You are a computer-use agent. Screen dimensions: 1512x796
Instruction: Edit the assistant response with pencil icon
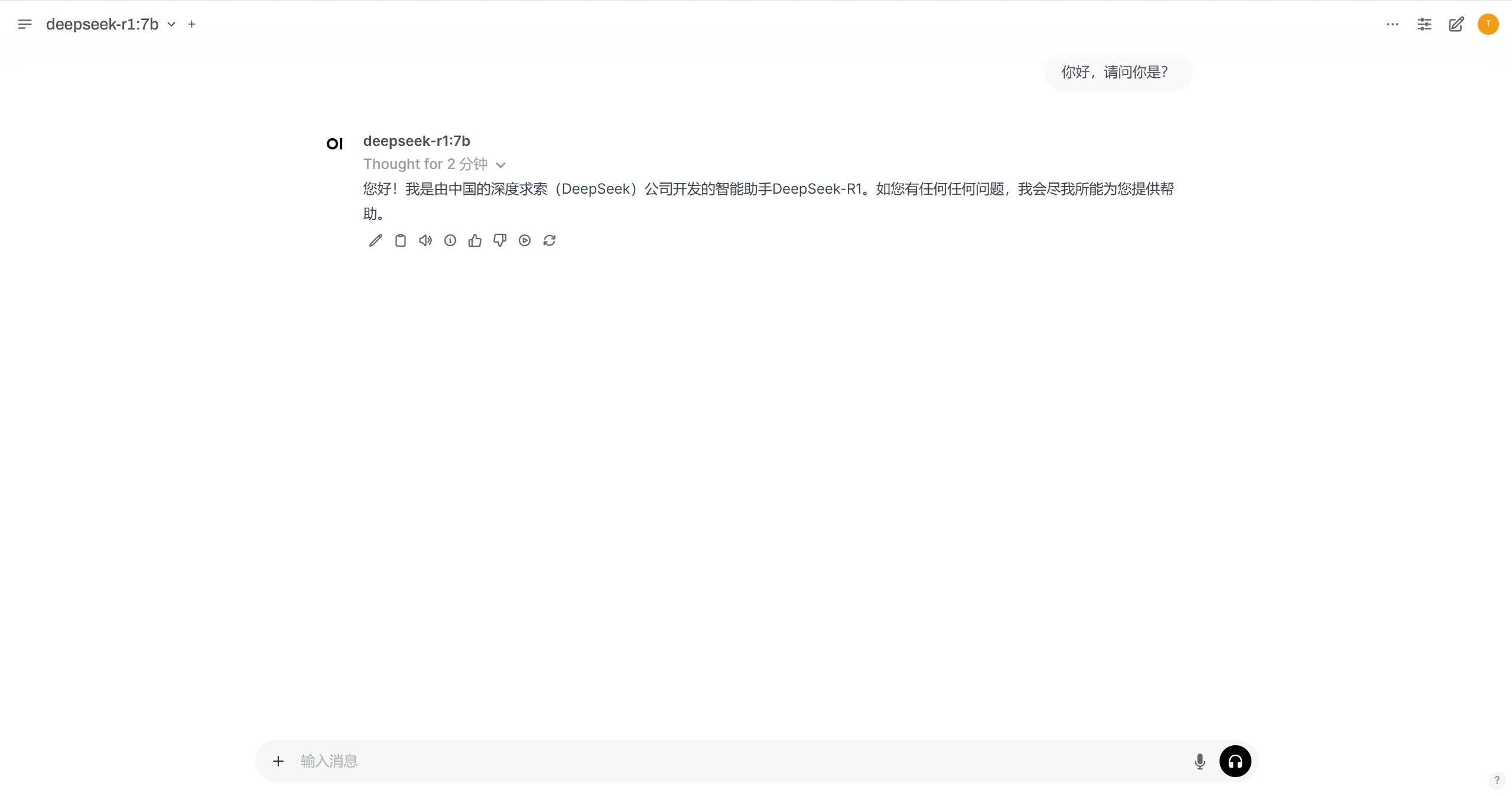[375, 240]
